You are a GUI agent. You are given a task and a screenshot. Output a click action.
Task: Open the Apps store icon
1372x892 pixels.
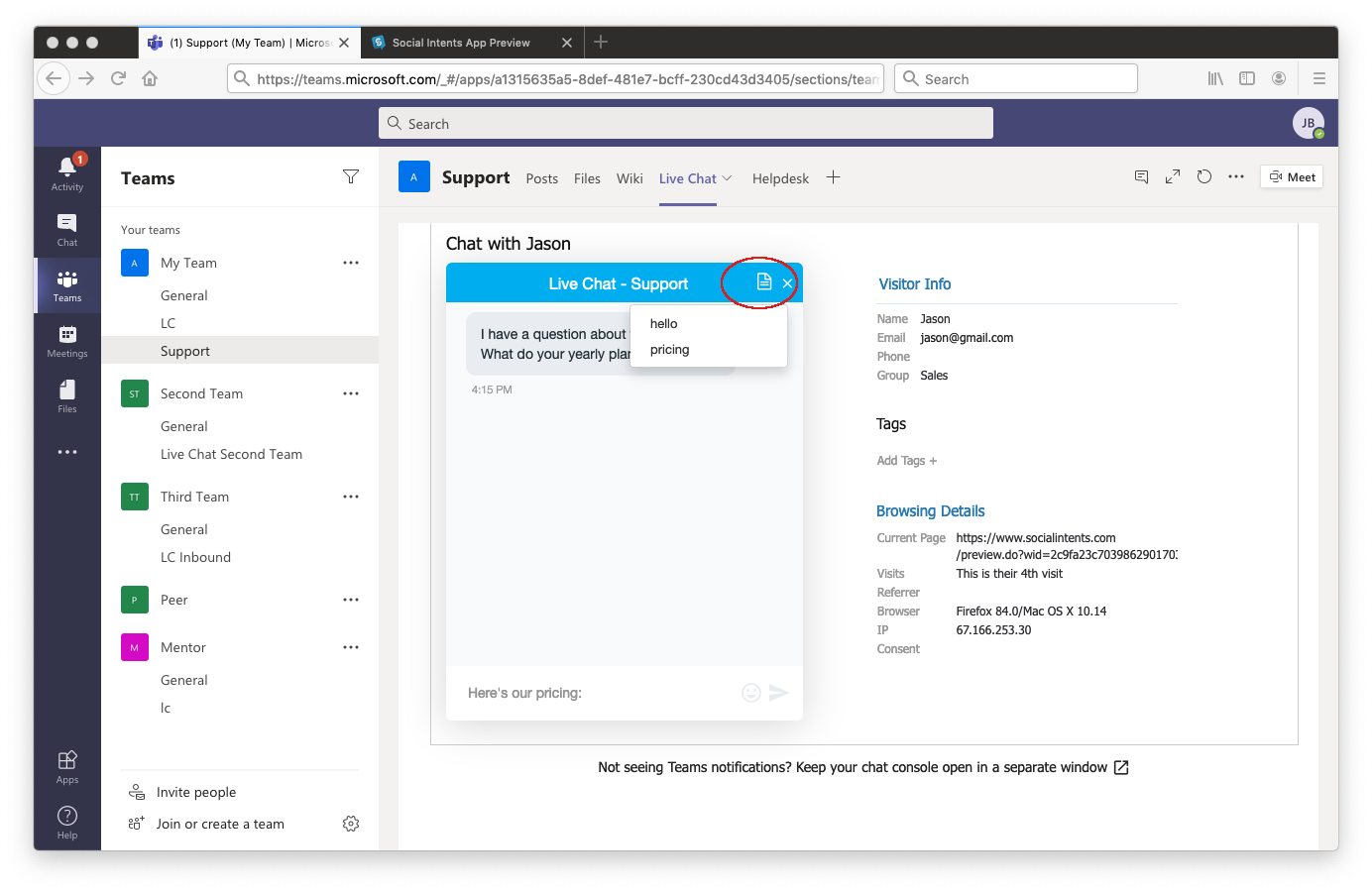(67, 766)
